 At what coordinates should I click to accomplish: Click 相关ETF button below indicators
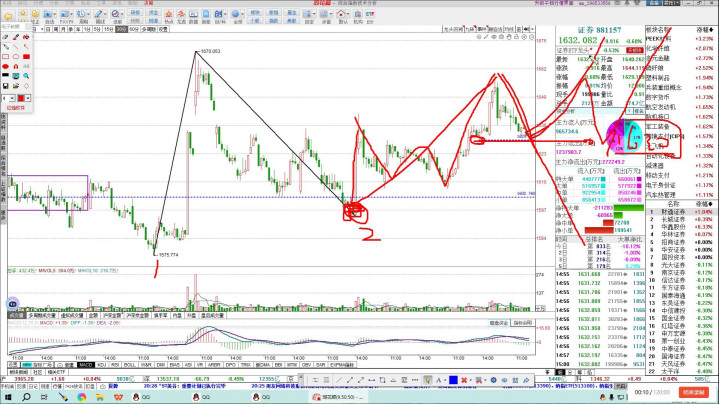[x=56, y=372]
